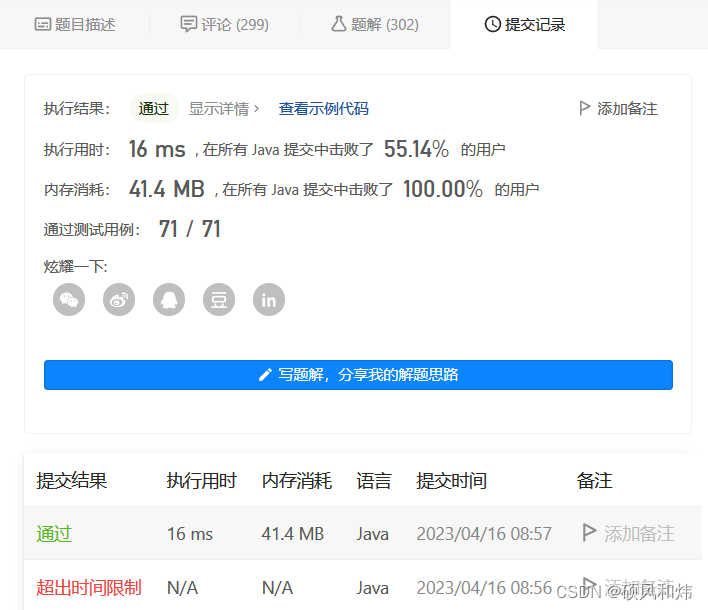Share result via WeChat icon

pyautogui.click(x=69, y=300)
